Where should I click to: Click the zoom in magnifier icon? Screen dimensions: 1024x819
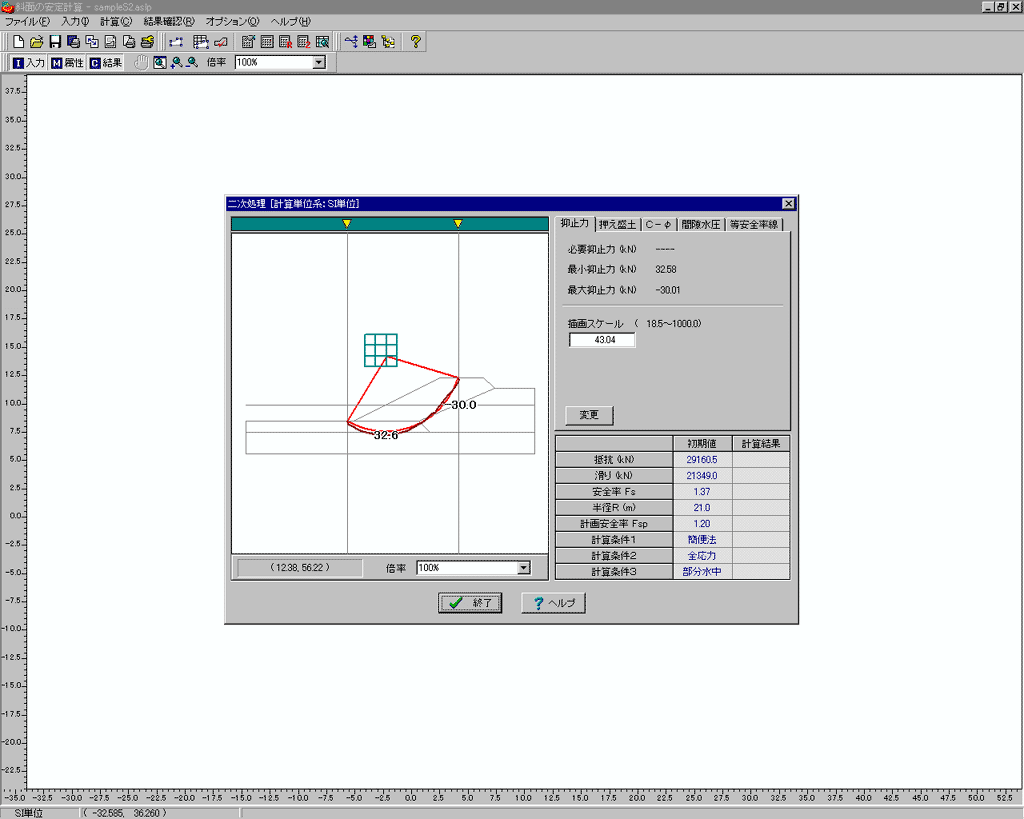[x=176, y=62]
